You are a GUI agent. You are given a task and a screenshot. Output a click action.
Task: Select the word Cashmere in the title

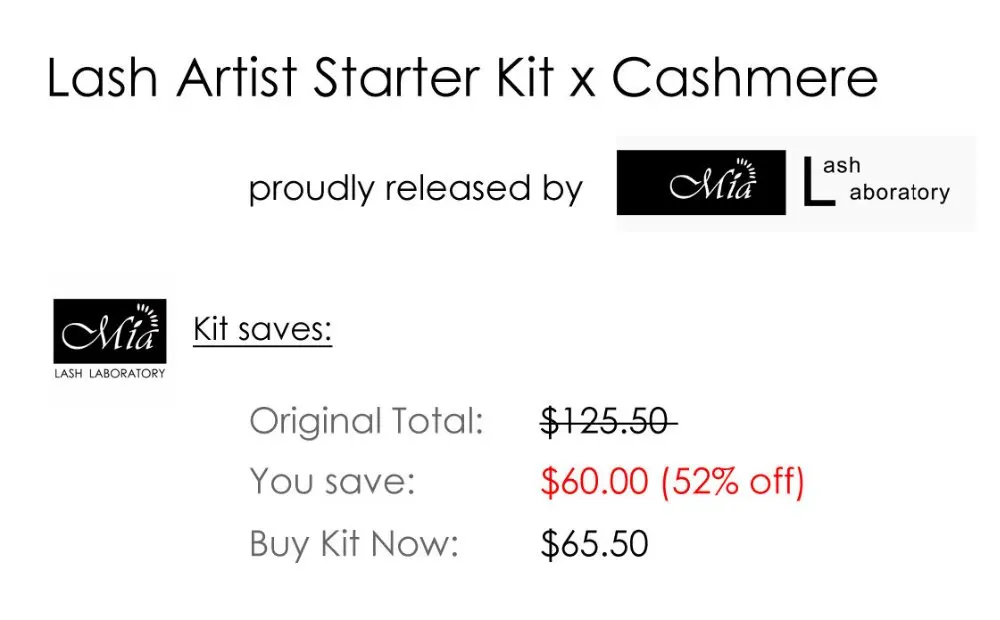pos(745,78)
